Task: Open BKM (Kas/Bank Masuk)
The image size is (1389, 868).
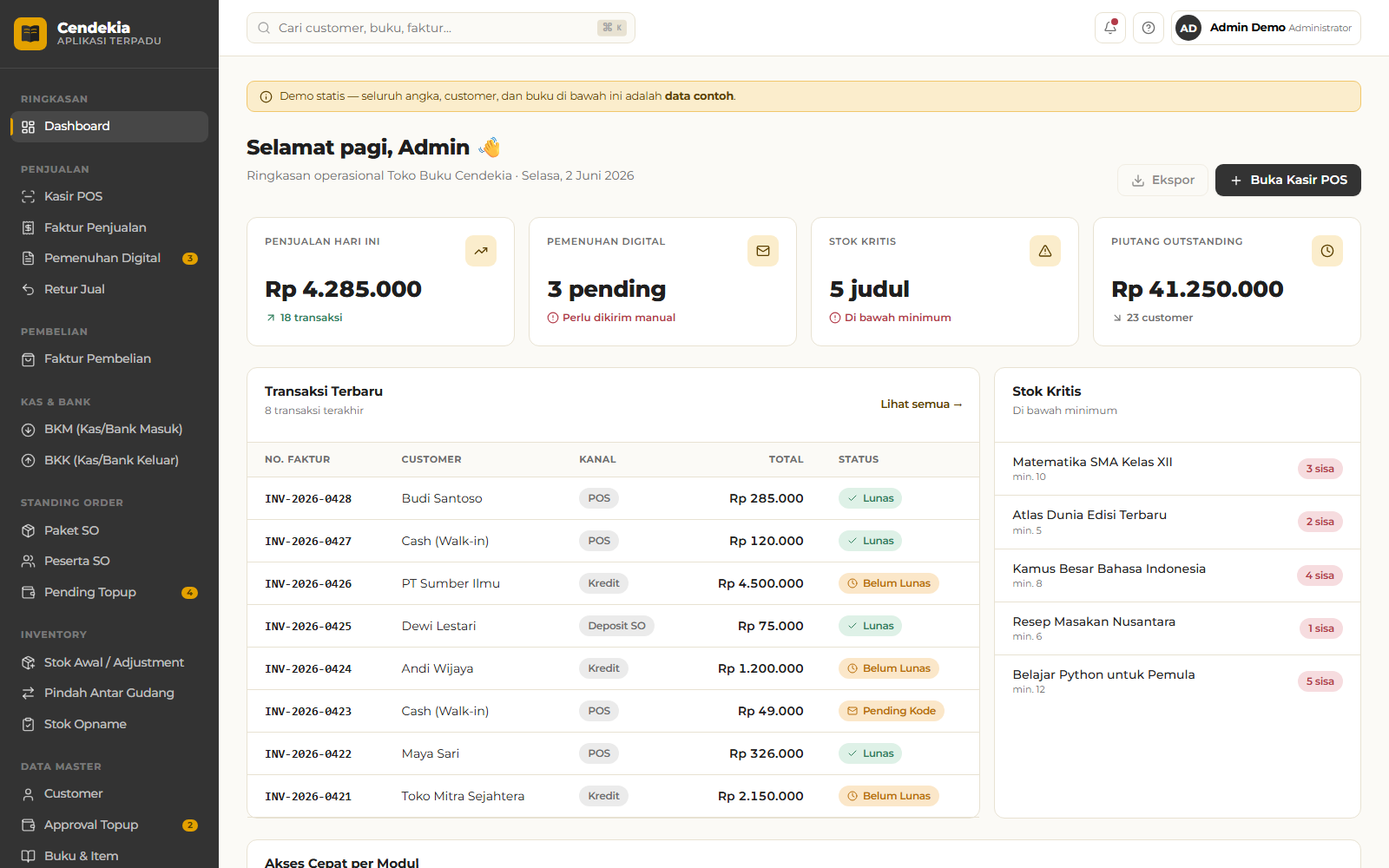Action: (x=109, y=429)
